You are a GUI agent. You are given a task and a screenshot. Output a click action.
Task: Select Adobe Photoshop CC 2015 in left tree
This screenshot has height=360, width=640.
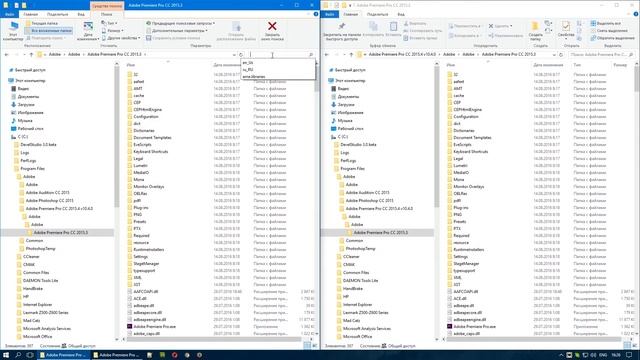click(x=49, y=200)
